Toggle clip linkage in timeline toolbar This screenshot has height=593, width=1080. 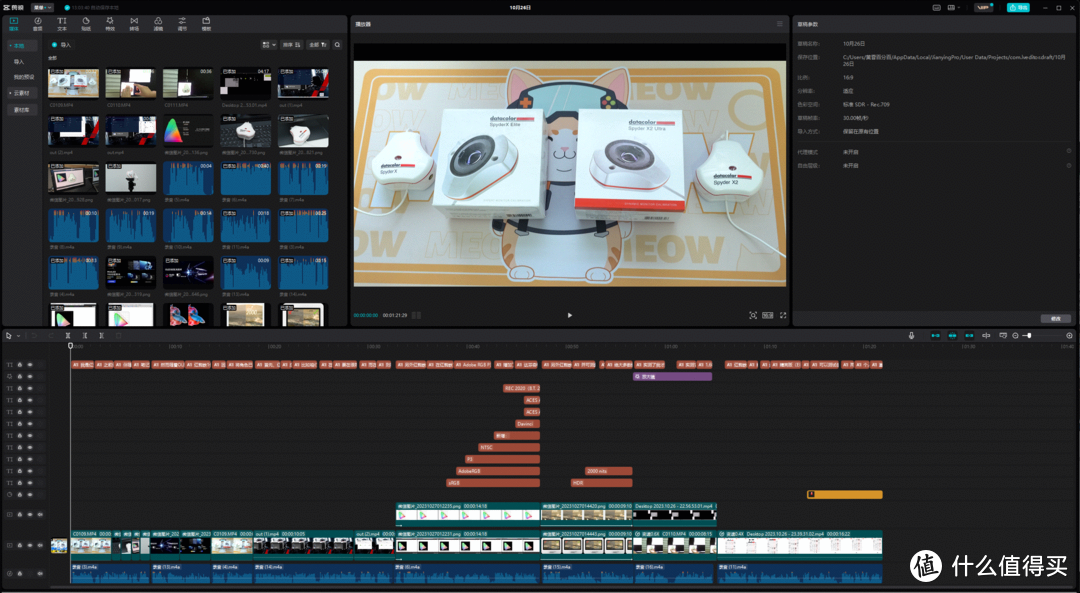coord(969,335)
